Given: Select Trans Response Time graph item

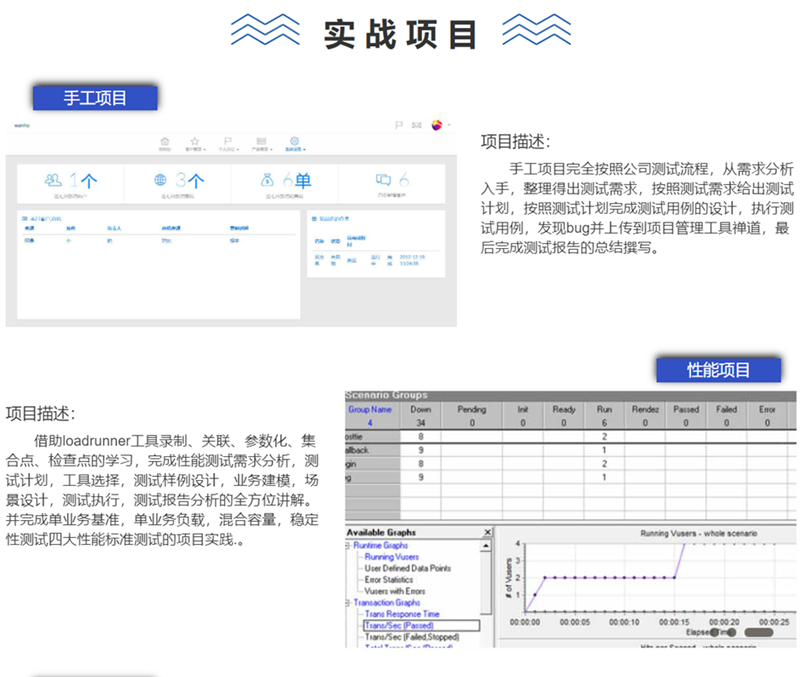Looking at the screenshot, I should click(402, 614).
